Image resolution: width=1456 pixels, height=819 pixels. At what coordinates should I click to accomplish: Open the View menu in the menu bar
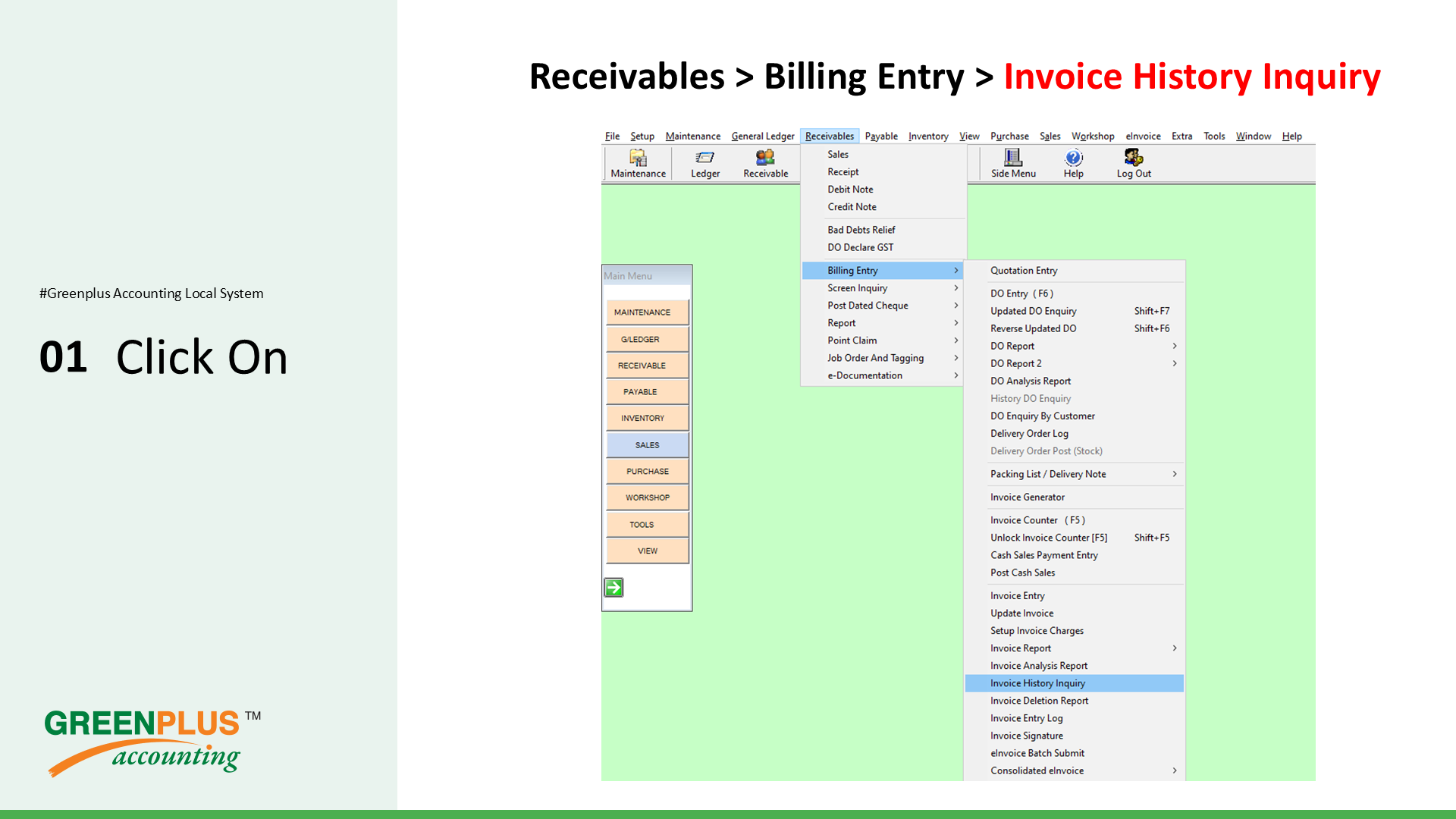[969, 136]
